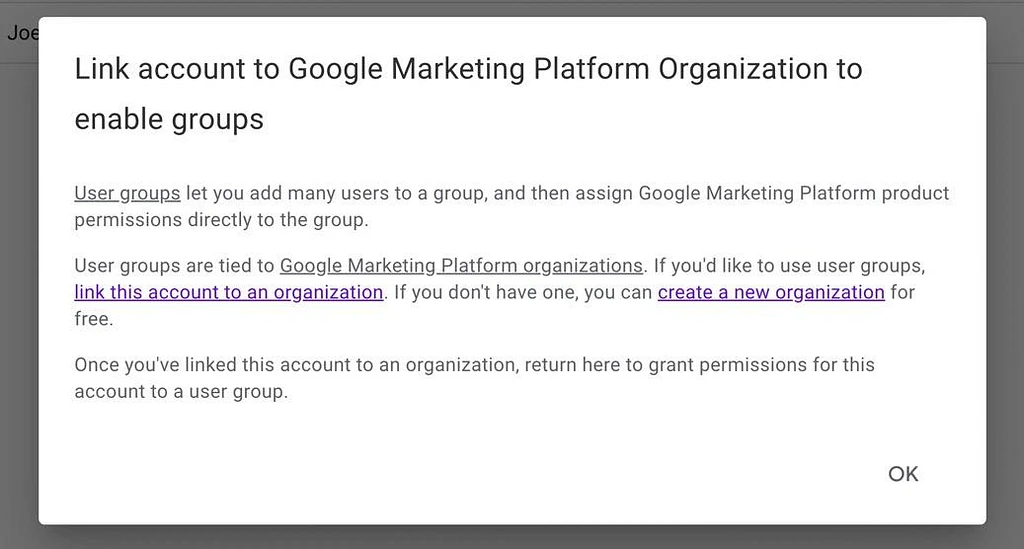
Task: Click the OK button to dismiss dialog
Action: [x=903, y=474]
